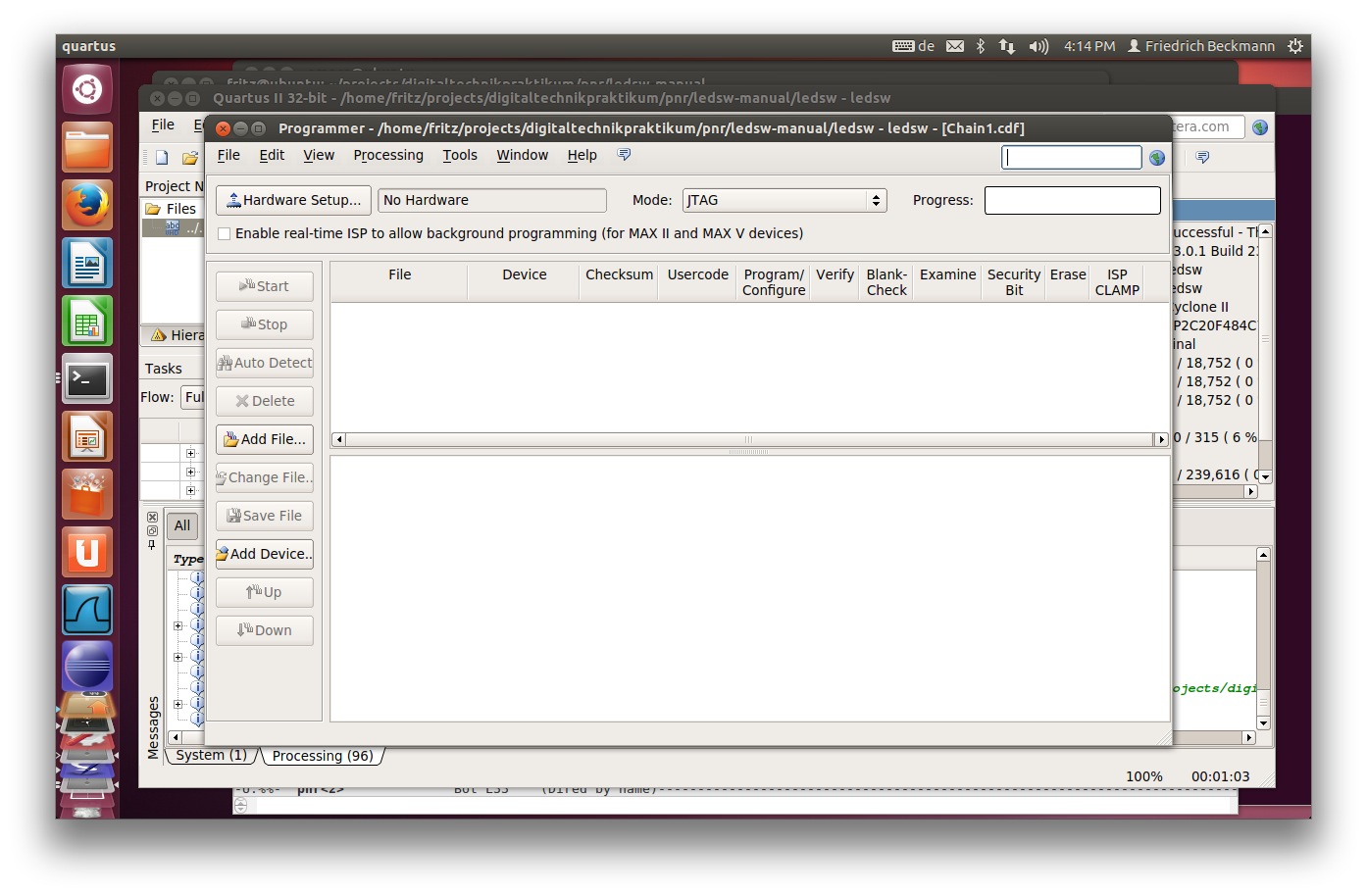The height and width of the screenshot is (896, 1367).
Task: Click the Hardware Setup button
Action: 293,200
